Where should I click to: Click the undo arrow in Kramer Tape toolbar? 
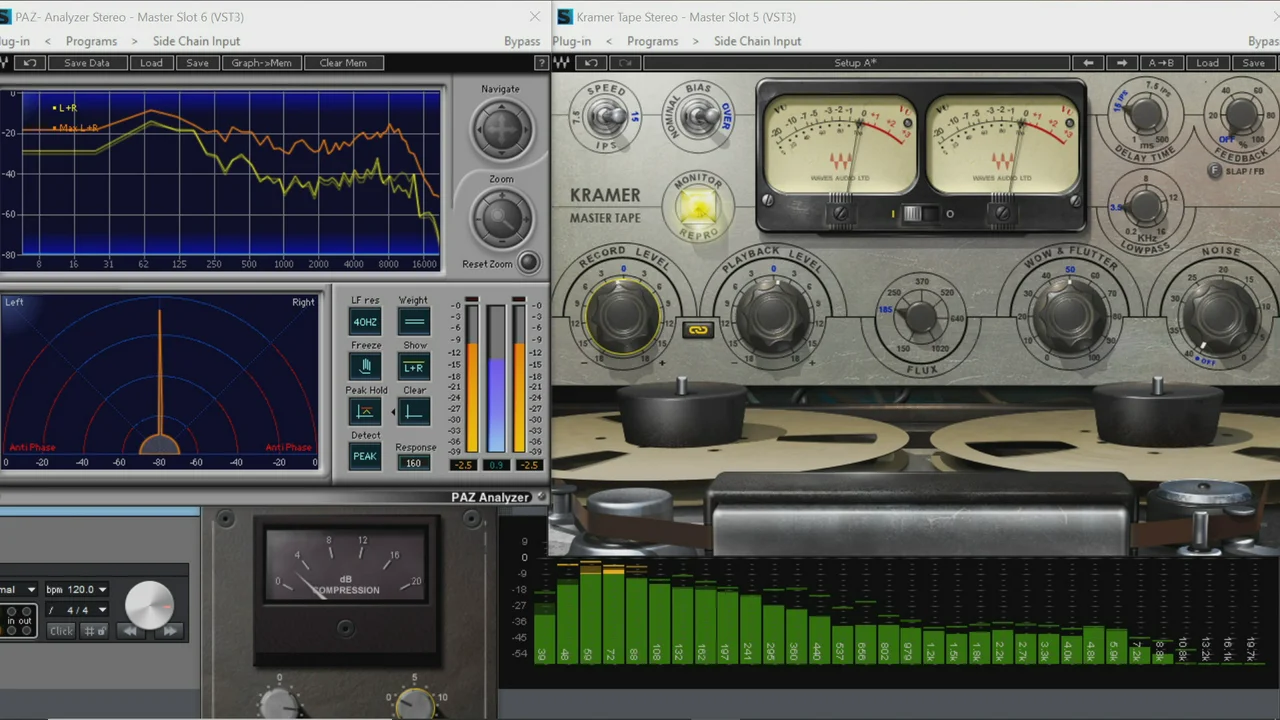point(592,63)
